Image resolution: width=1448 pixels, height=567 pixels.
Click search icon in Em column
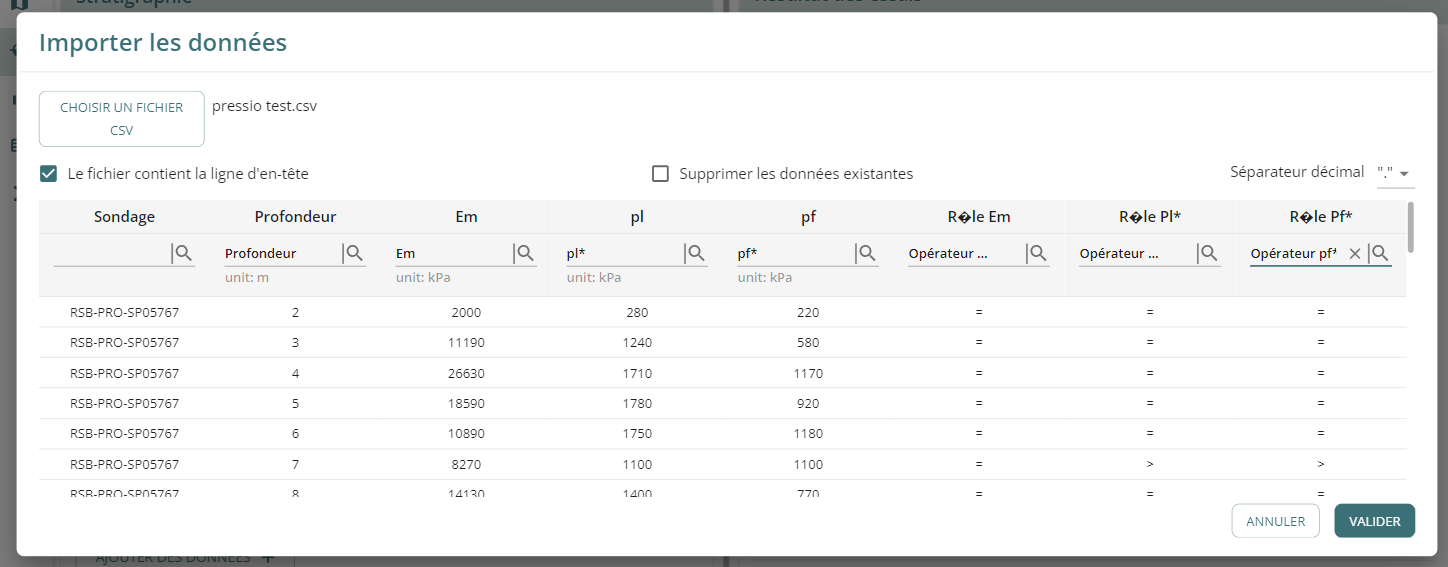tap(526, 254)
